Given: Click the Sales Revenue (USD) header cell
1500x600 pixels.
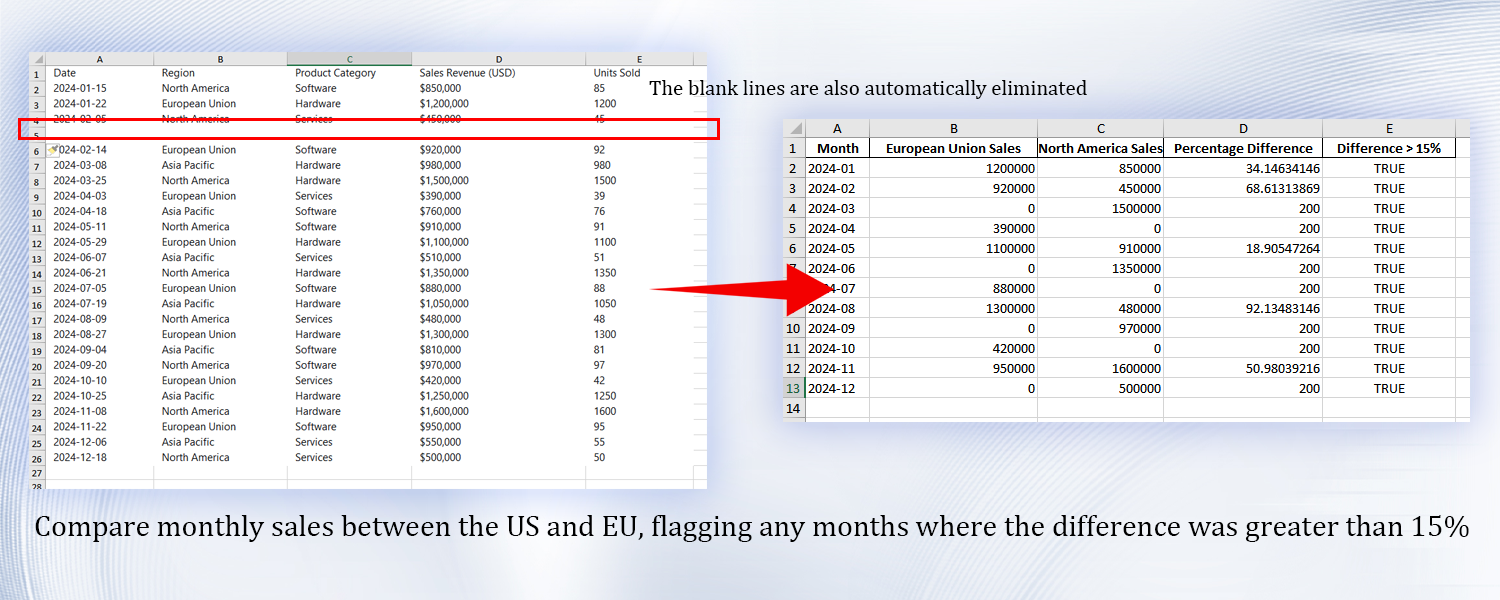Looking at the screenshot, I should pyautogui.click(x=467, y=73).
